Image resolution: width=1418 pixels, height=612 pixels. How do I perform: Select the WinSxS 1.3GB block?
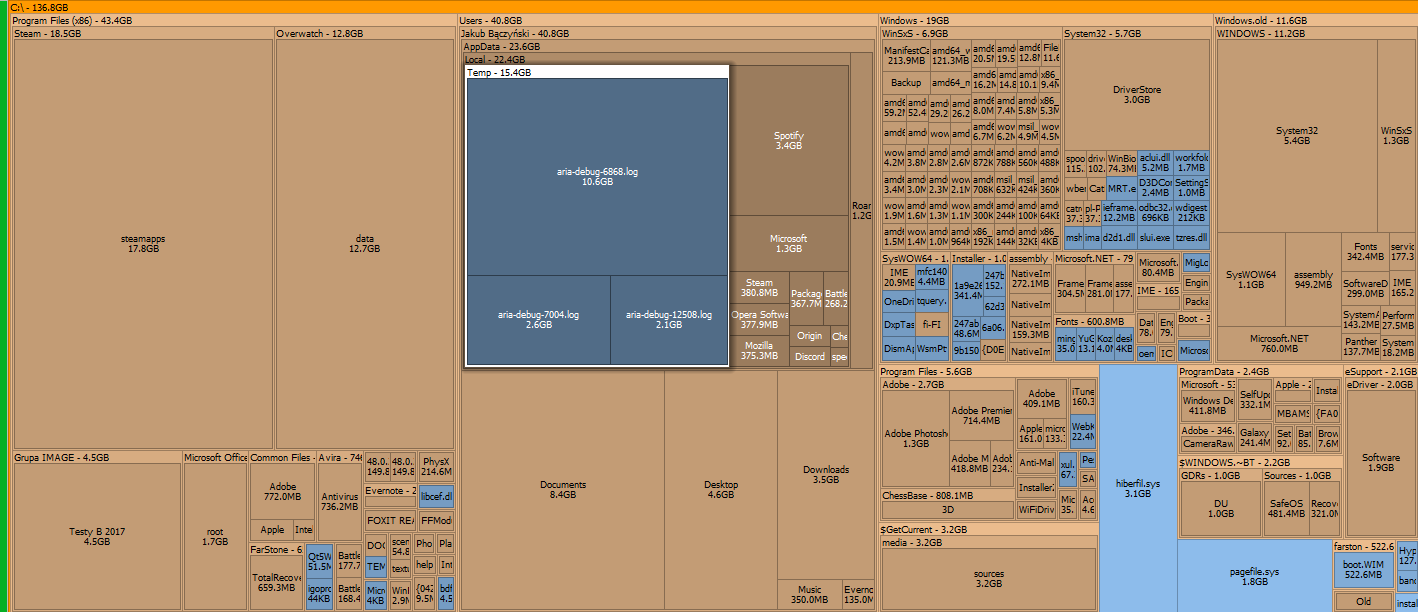click(x=1396, y=135)
